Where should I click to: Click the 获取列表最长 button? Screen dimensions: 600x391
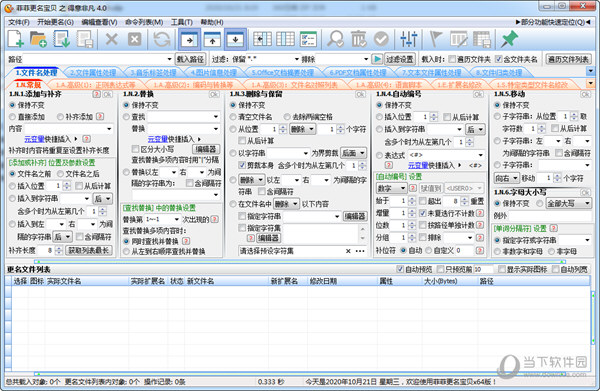point(88,251)
